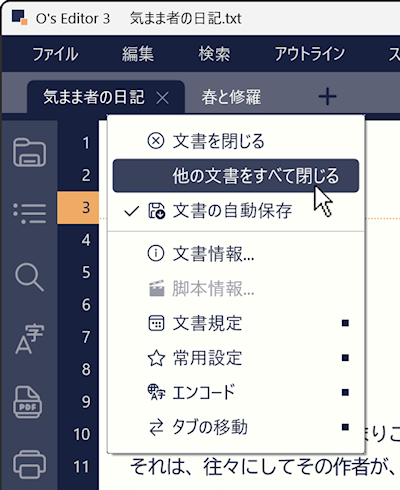Image resolution: width=400 pixels, height=490 pixels.
Task: Expand the 常用設定 submenu
Action: coord(236,358)
